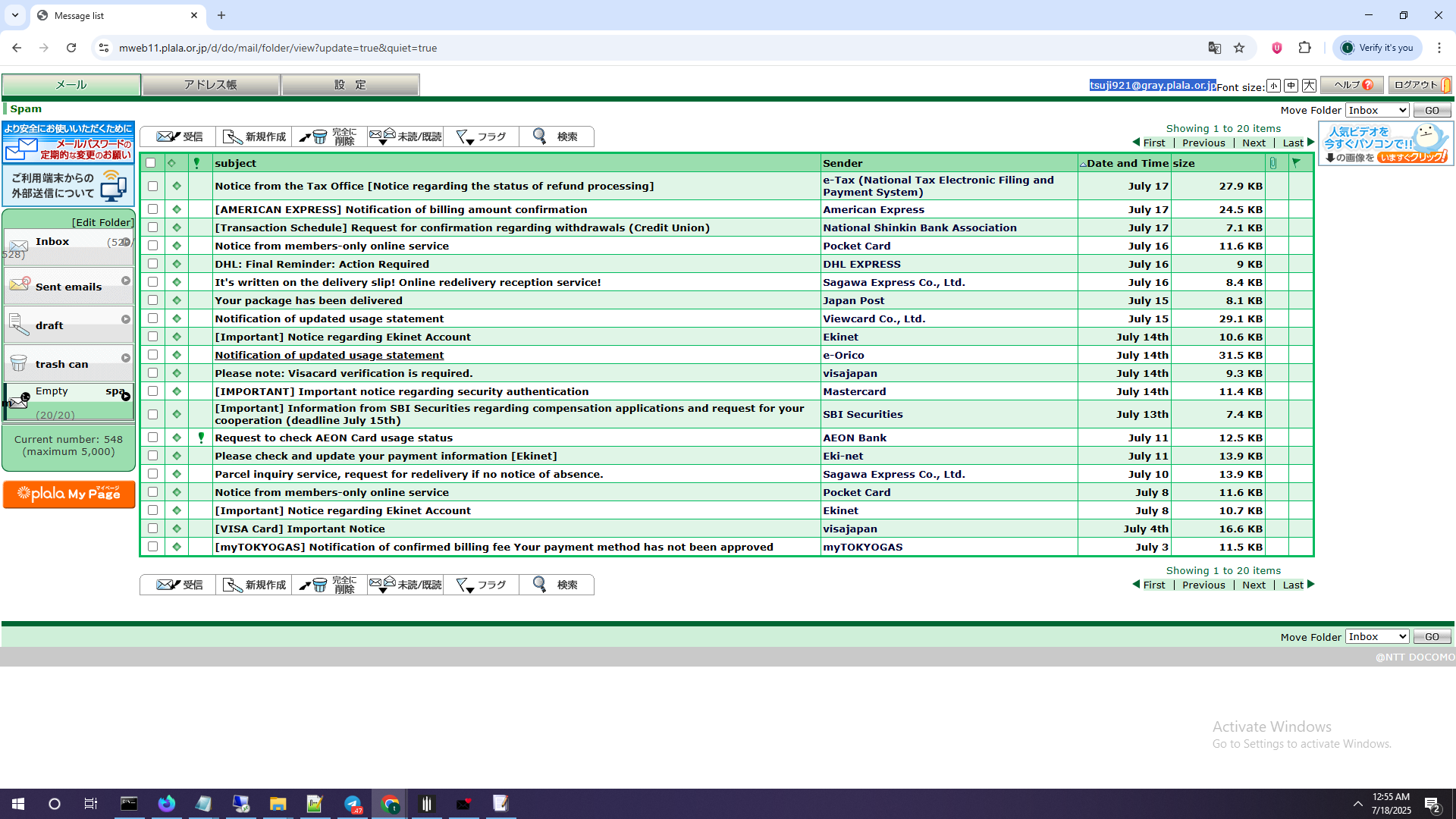The image size is (1456, 819).
Task: Check the American Express billing email checkbox
Action: coord(152,209)
